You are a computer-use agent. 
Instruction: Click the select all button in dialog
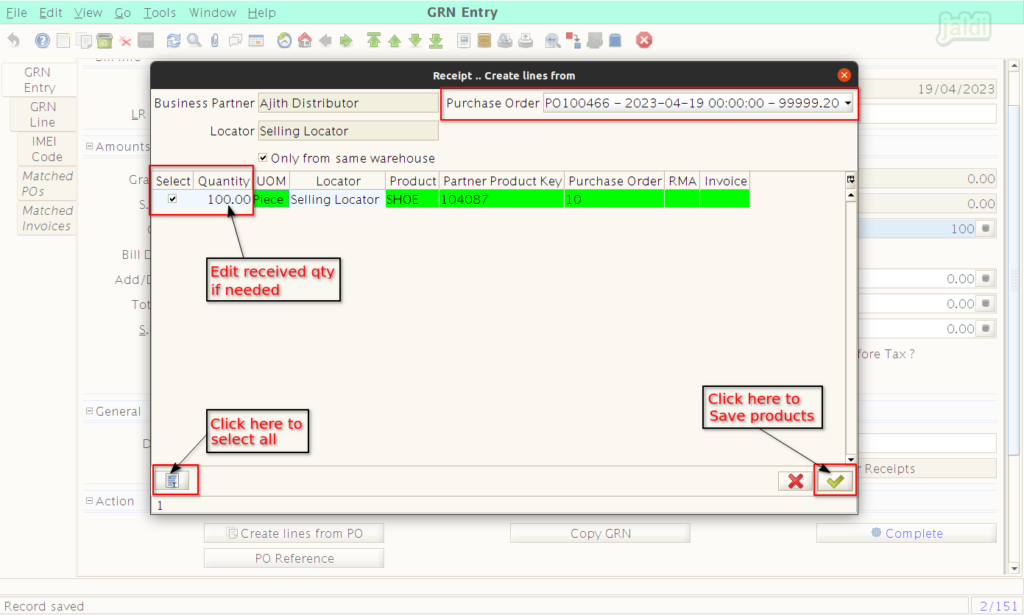coord(172,481)
